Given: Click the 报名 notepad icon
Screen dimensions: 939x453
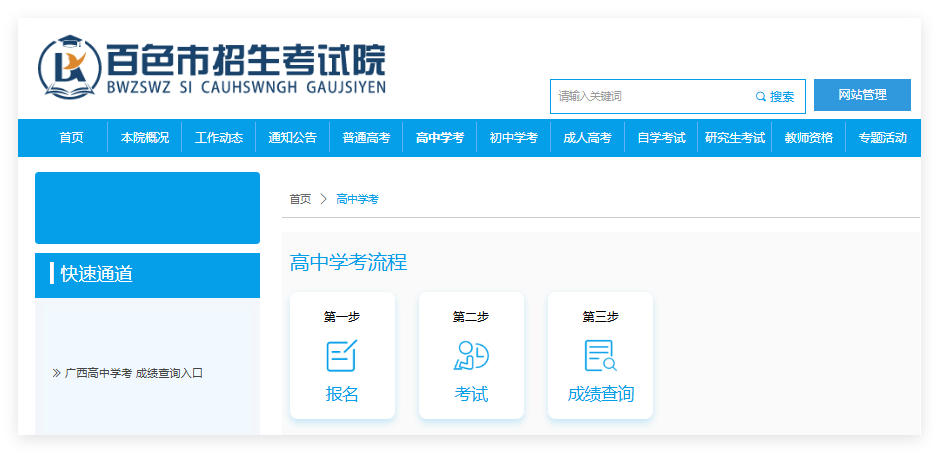Looking at the screenshot, I should tap(342, 355).
